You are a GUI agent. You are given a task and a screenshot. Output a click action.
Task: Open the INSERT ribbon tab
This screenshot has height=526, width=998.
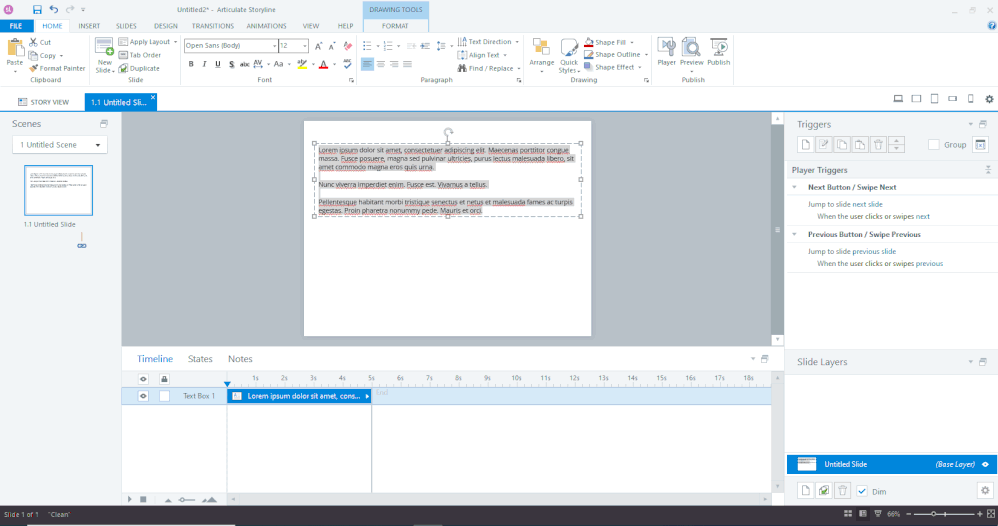pyautogui.click(x=89, y=25)
